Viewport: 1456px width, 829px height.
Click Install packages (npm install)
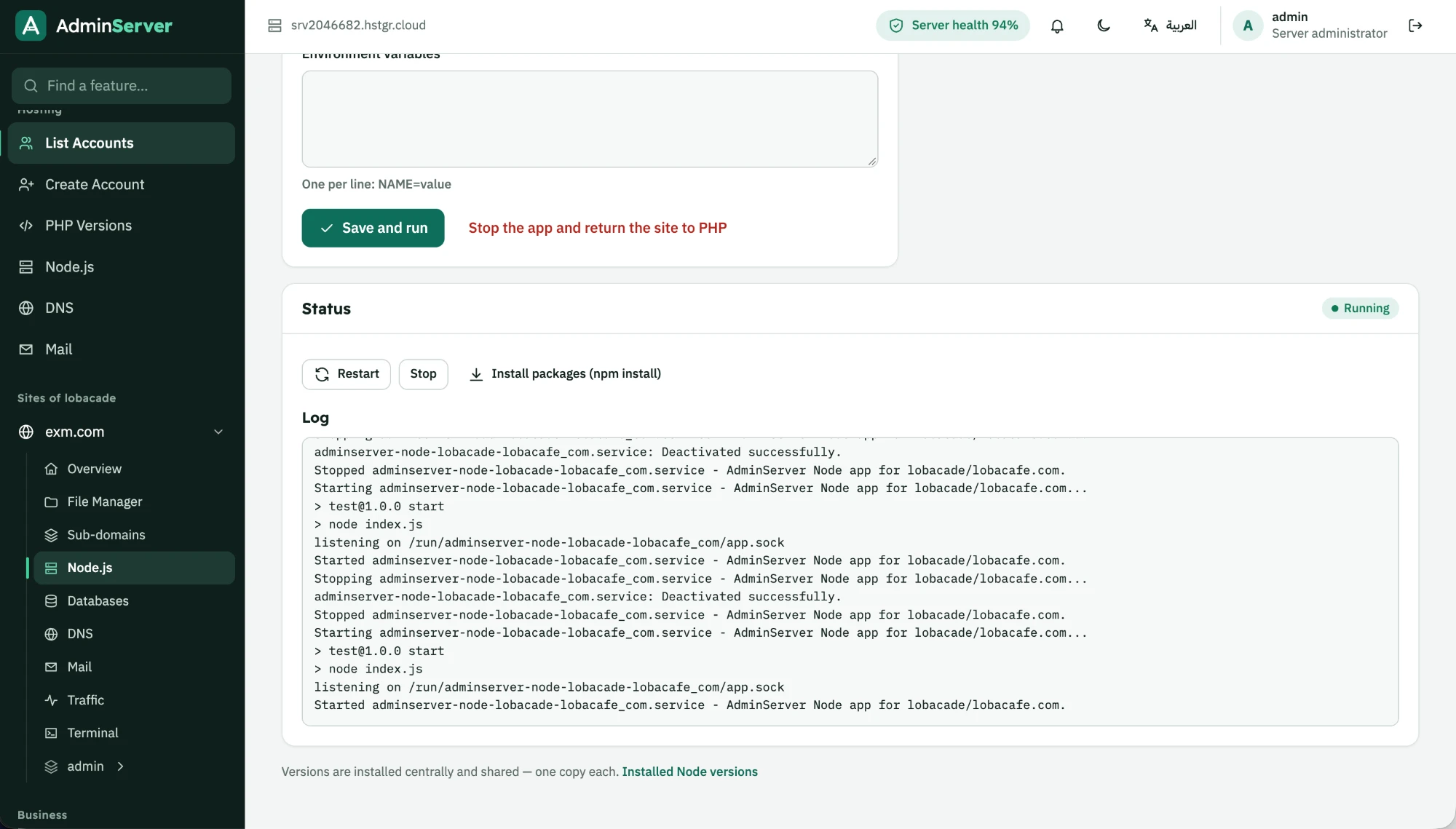pos(566,374)
